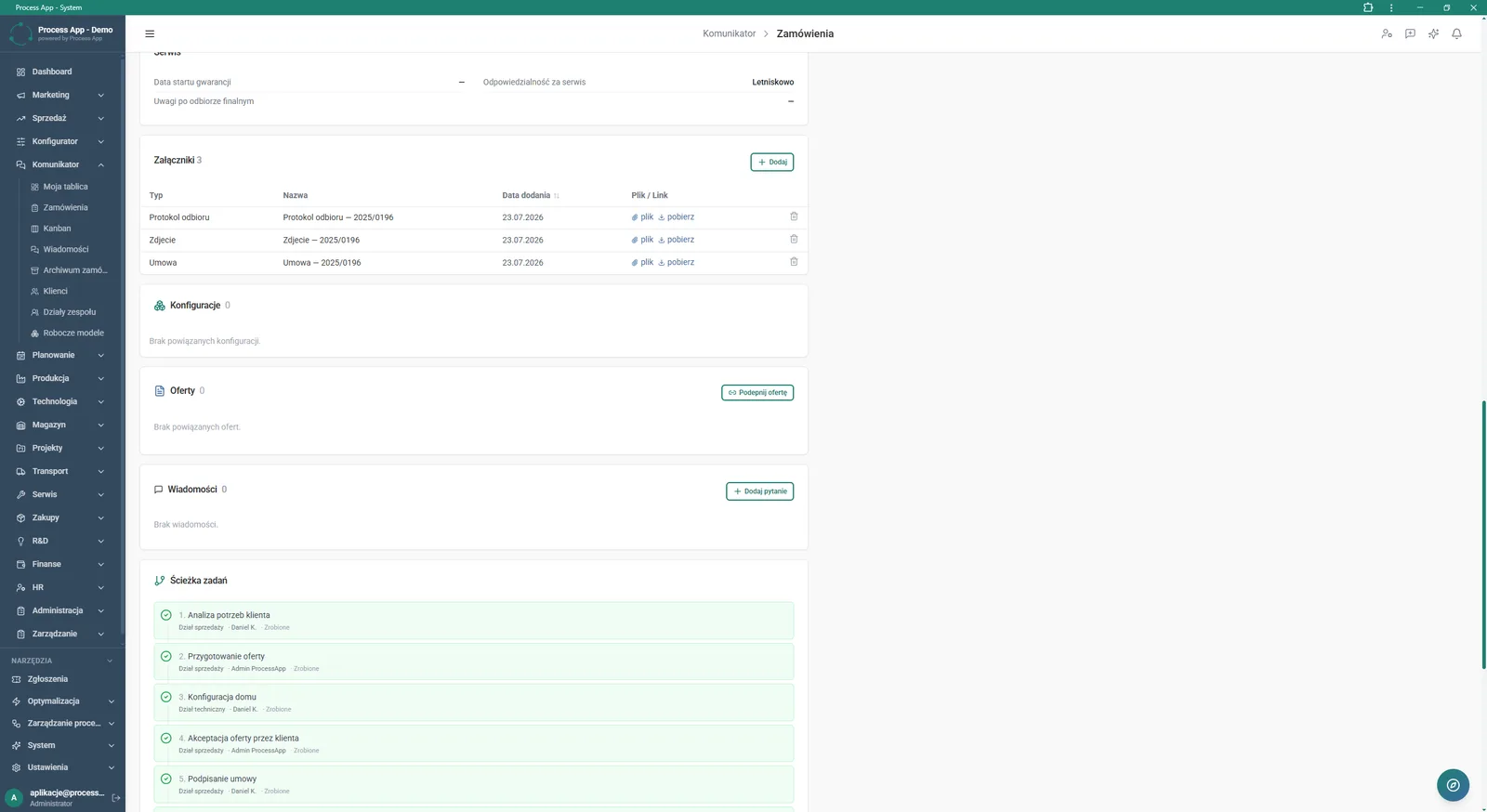The width and height of the screenshot is (1487, 812).
Task: Click the extensions puzzle icon in title bar
Action: click(1368, 7)
